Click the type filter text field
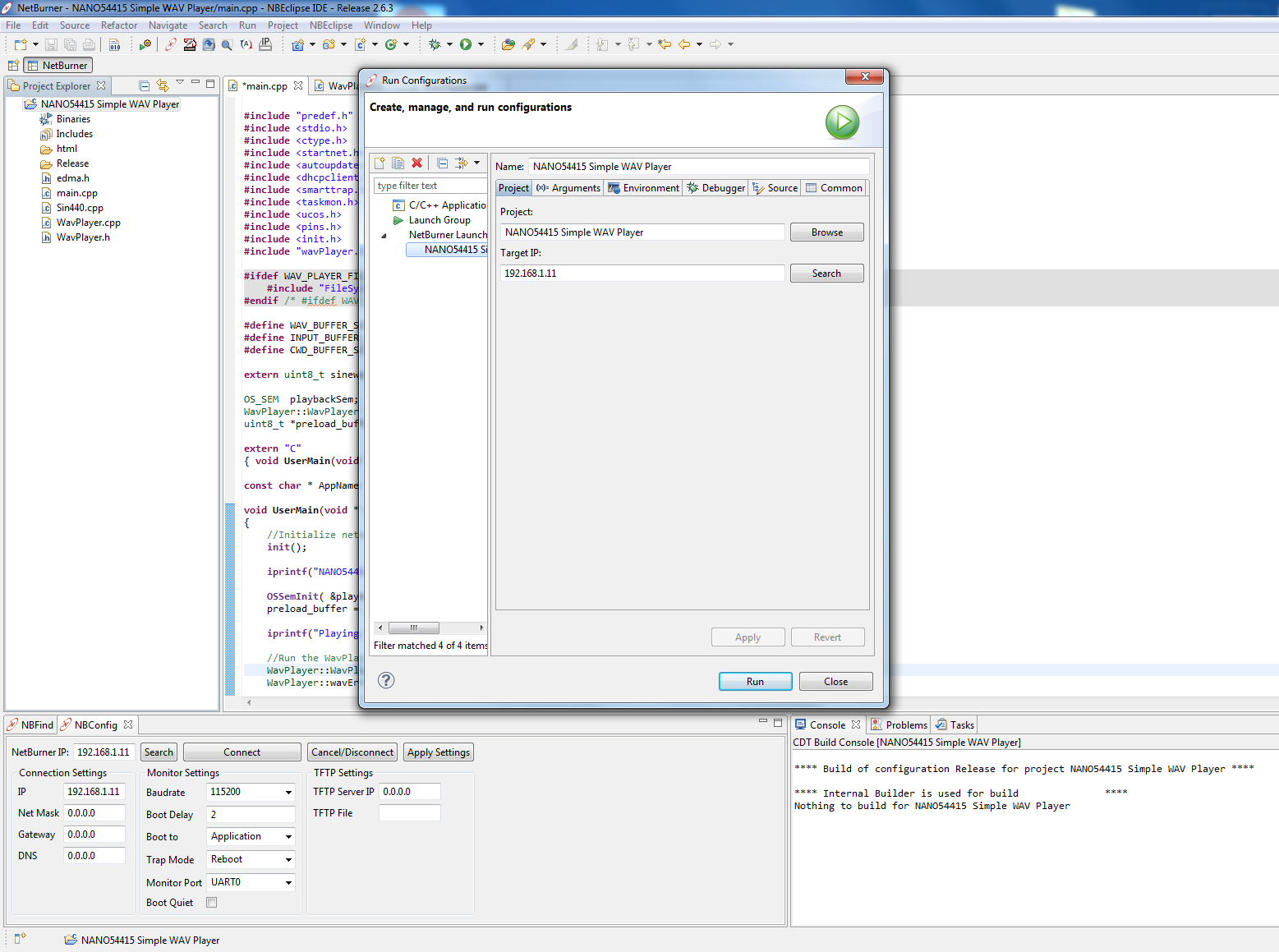 [x=430, y=186]
